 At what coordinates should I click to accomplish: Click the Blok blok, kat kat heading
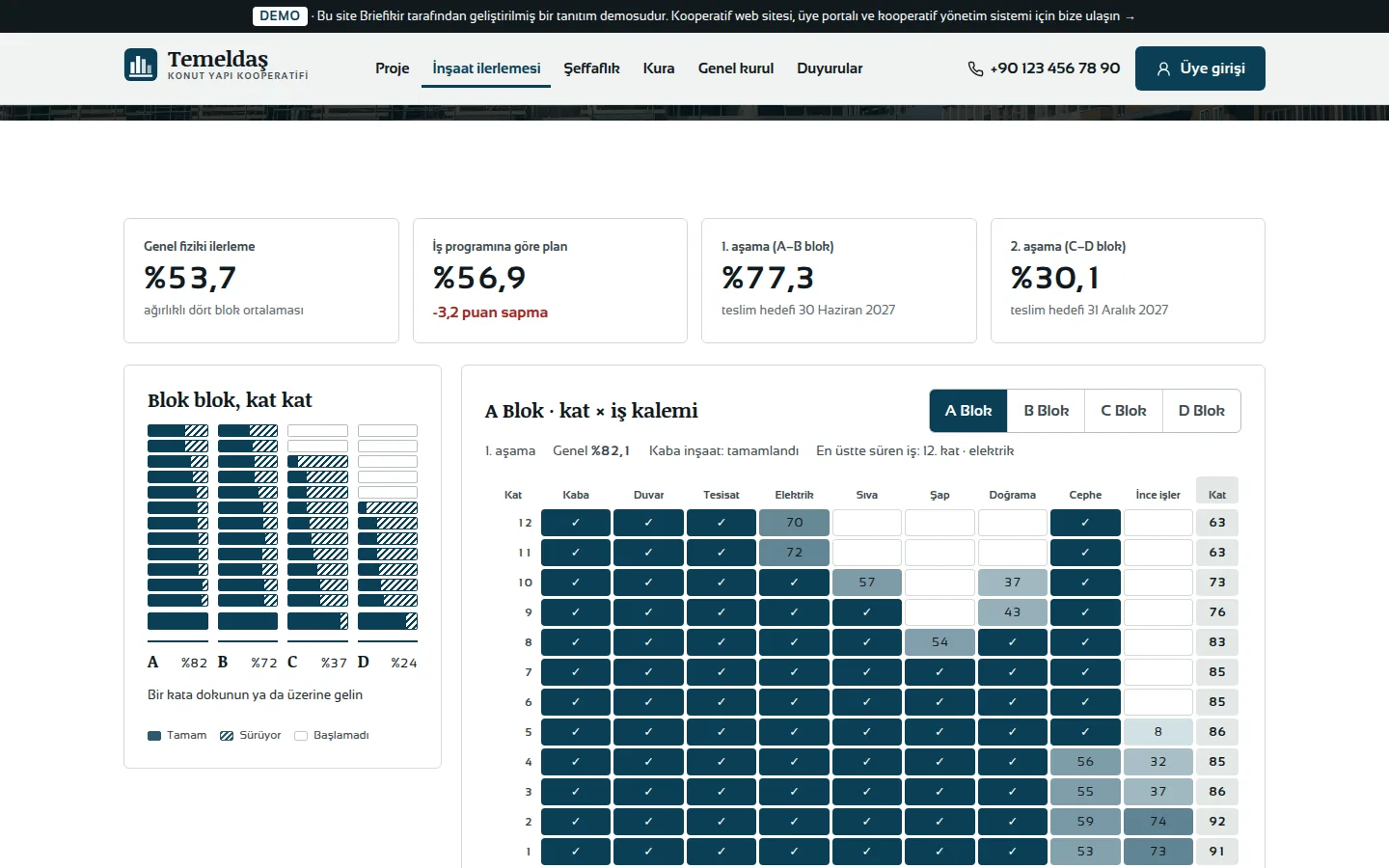[x=230, y=400]
